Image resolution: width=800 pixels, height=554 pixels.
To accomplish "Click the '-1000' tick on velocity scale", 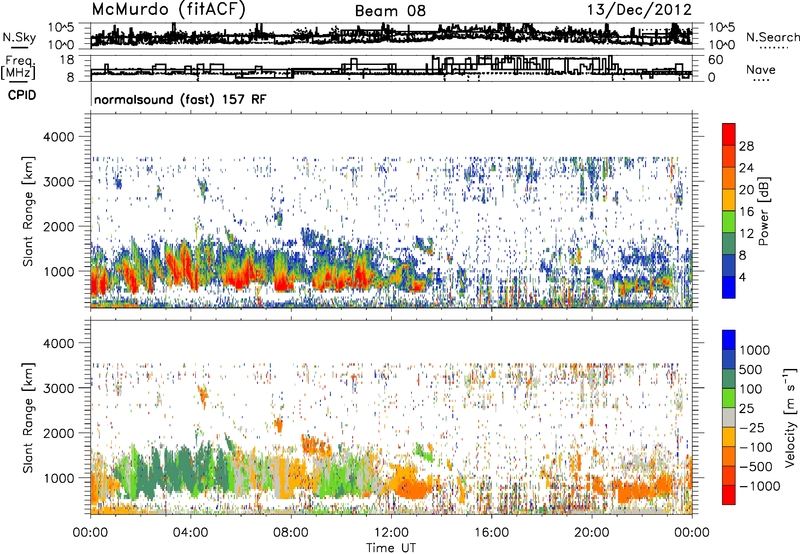I will pyautogui.click(x=760, y=486).
